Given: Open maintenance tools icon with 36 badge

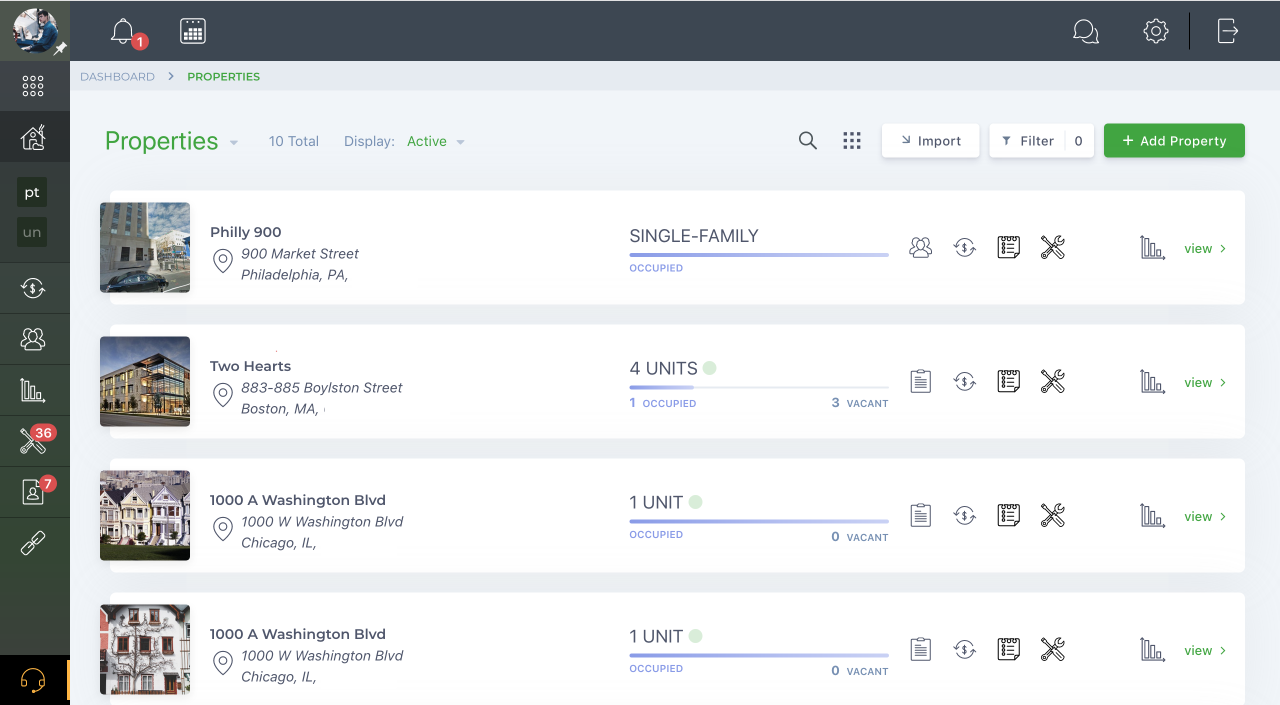Looking at the screenshot, I should click(34, 441).
